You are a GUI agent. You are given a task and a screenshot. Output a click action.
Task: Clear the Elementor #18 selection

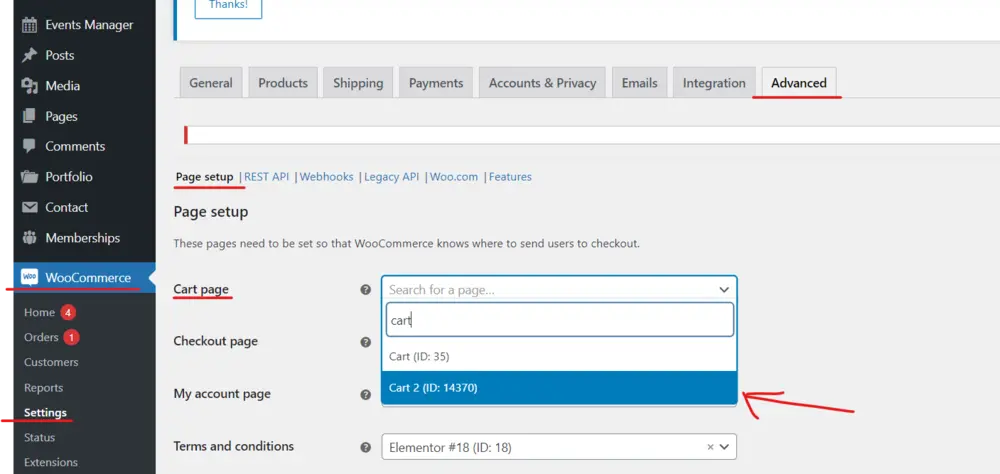pos(710,447)
